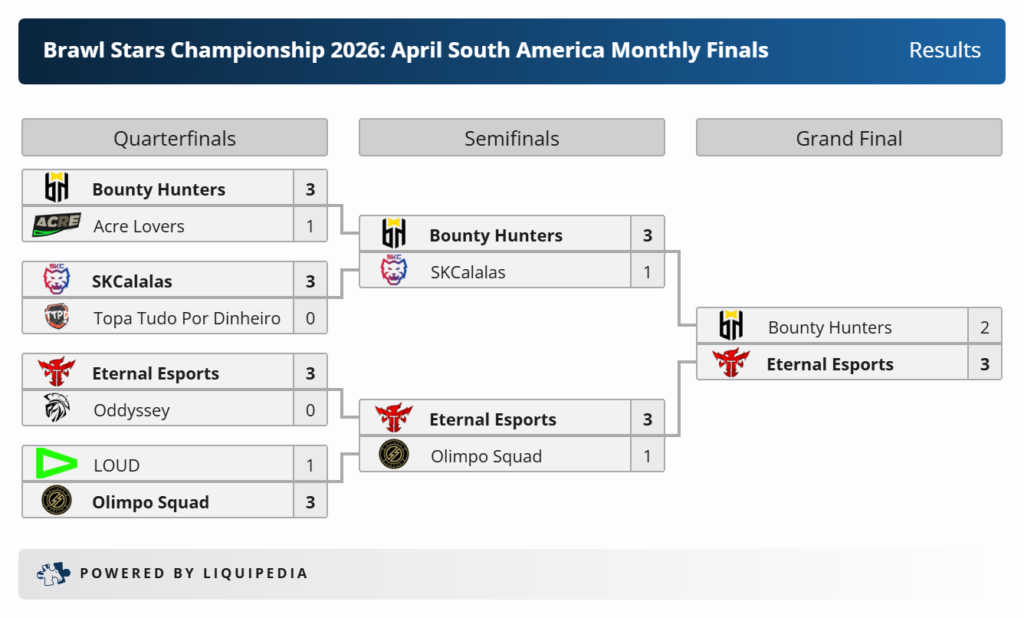The width and height of the screenshot is (1024, 618).
Task: Click the Oddyssey team logo
Action: coord(56,410)
